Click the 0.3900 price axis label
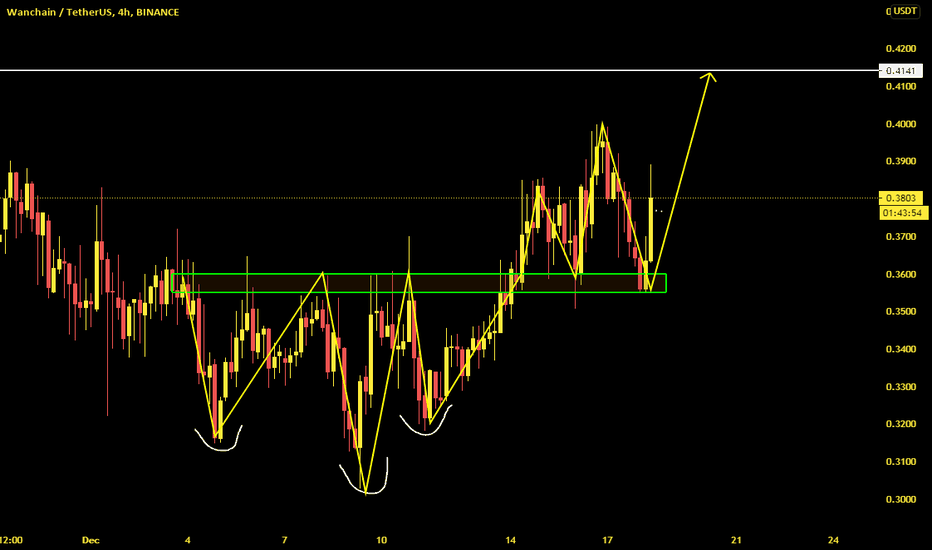 [900, 161]
